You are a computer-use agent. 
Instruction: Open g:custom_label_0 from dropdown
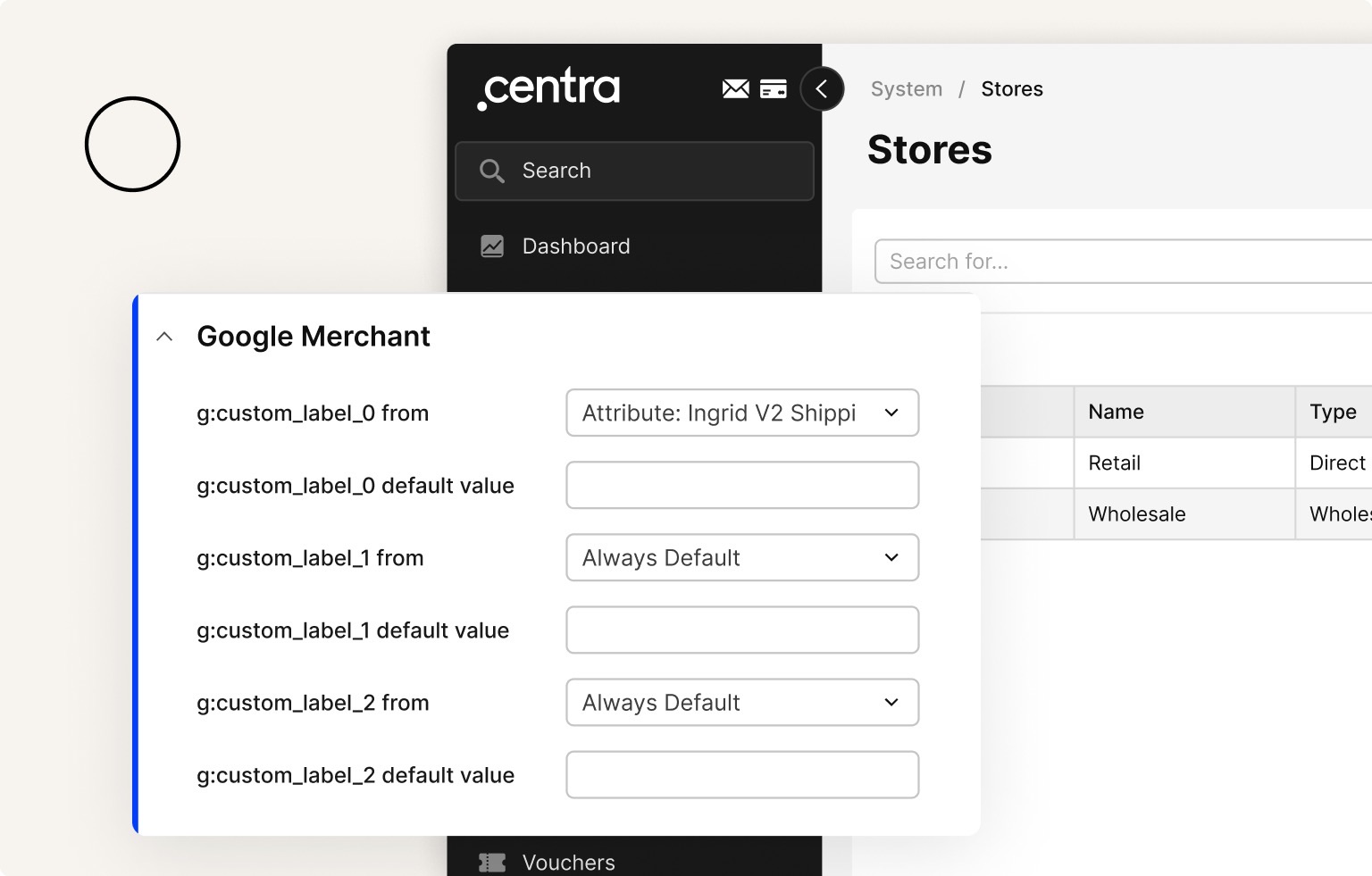pos(741,413)
